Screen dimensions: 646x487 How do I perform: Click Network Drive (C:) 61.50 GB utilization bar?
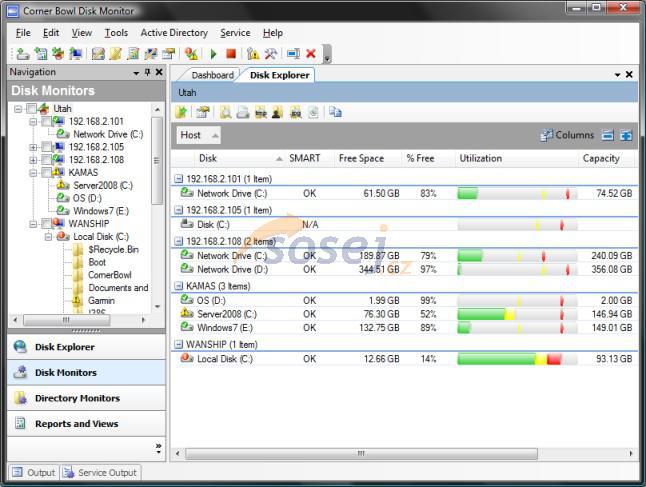tap(517, 193)
